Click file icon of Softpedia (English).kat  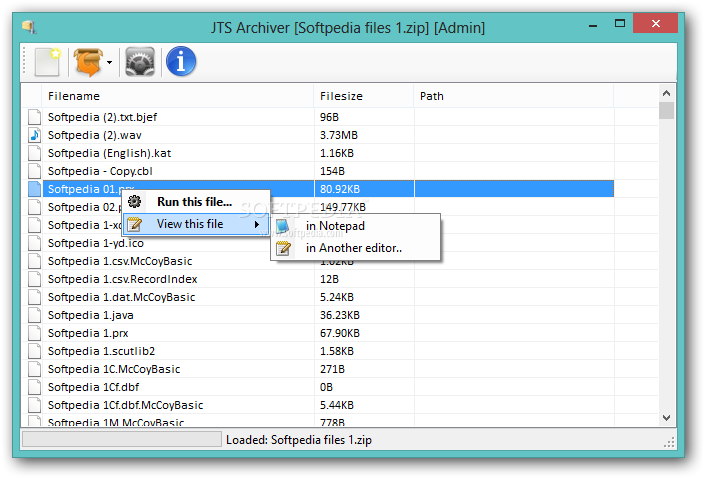[34, 153]
